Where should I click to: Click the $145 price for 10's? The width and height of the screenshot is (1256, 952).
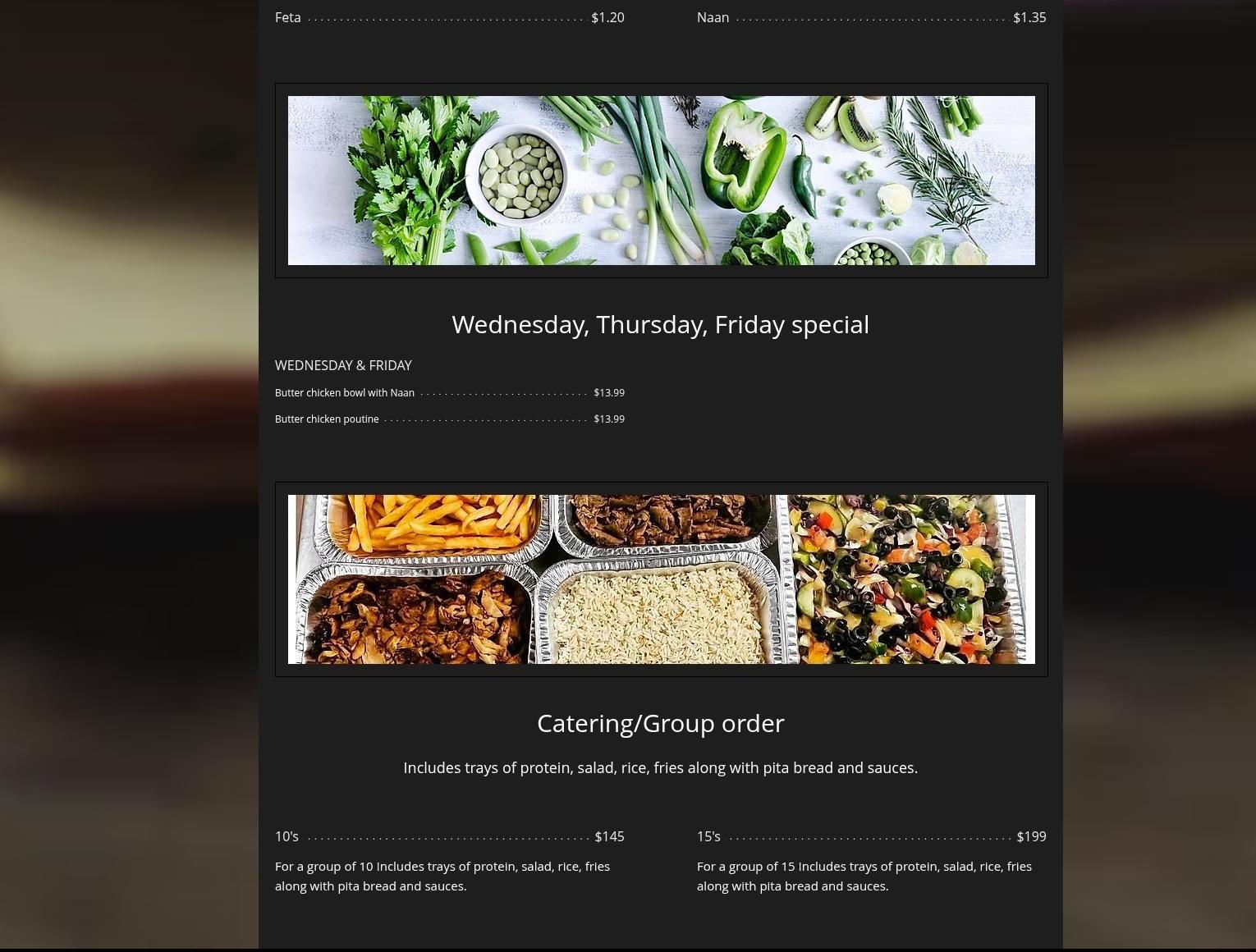pyautogui.click(x=609, y=836)
